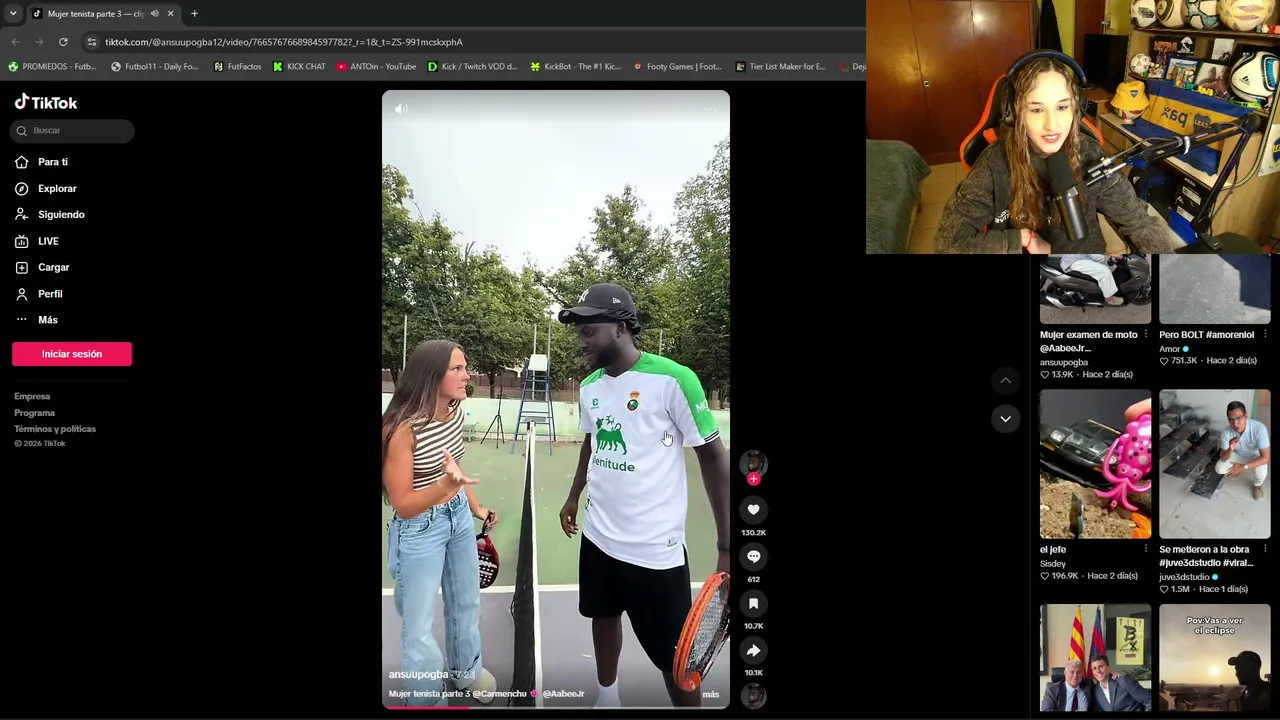Screen dimensions: 1280x720
Task: Go to next video with down chevron
Action: [x=1005, y=418]
